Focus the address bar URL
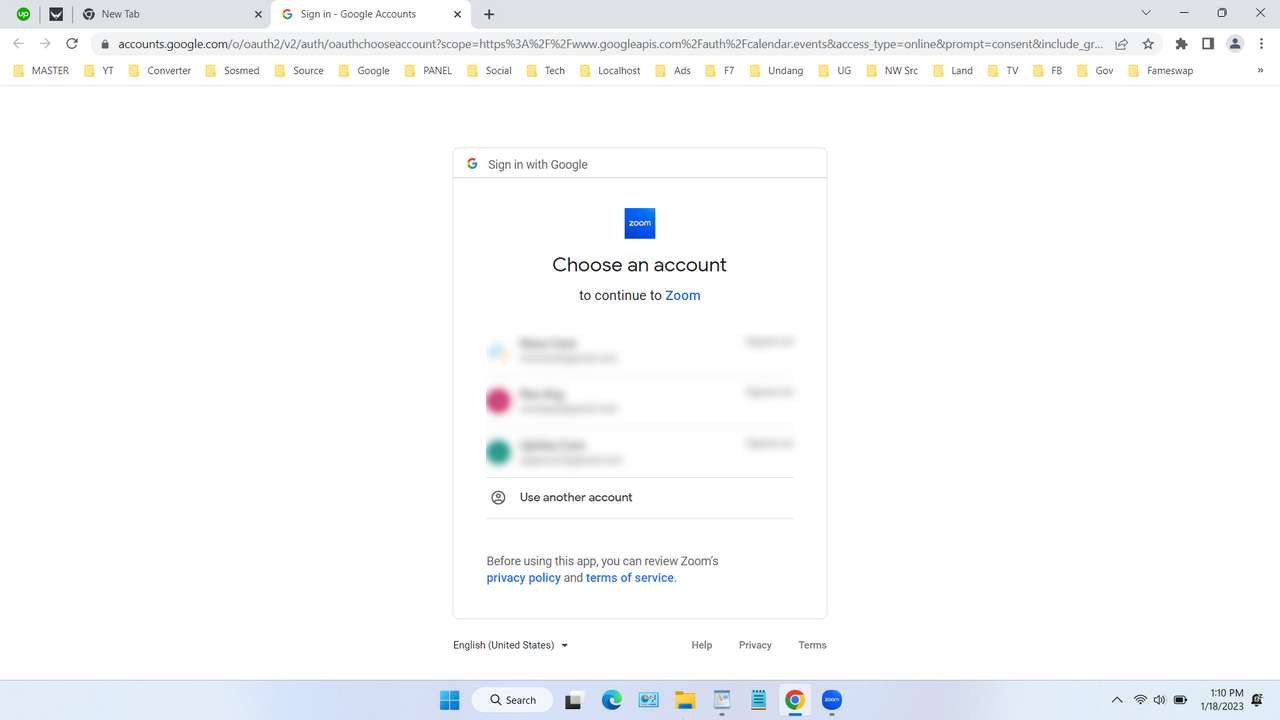 tap(610, 44)
